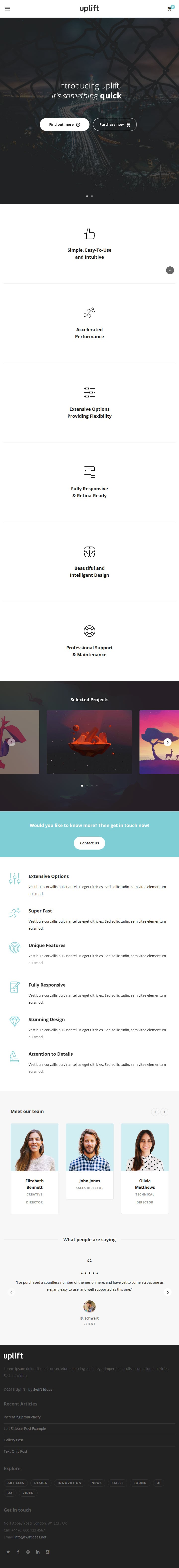
Task: Click the scroll-to-top arrow button
Action: pyautogui.click(x=170, y=270)
